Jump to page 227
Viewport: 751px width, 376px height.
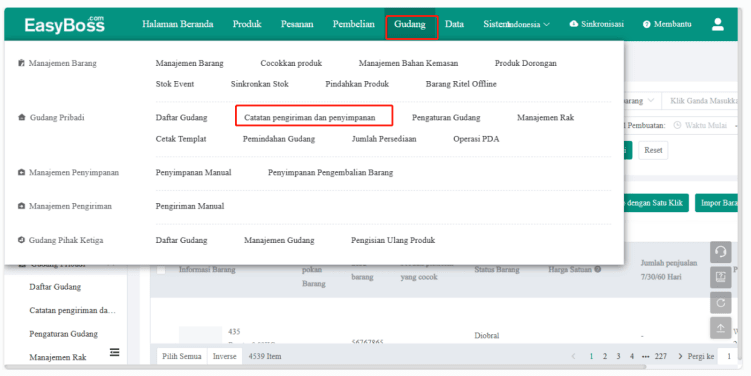click(x=661, y=356)
